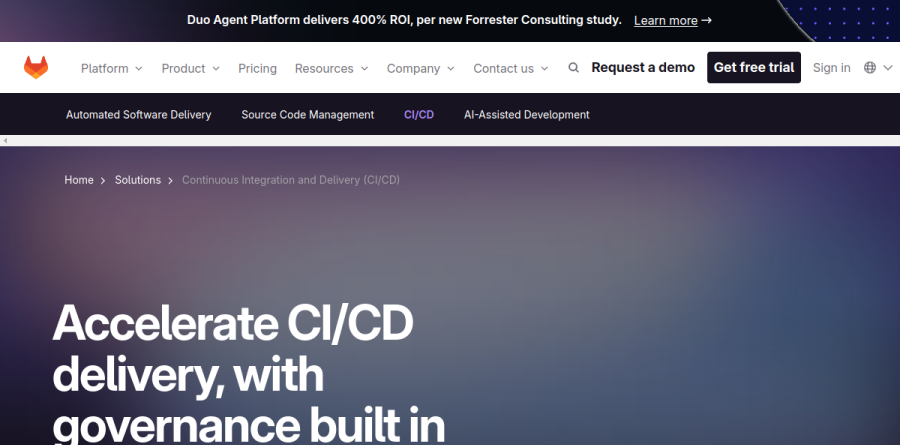900x445 pixels.
Task: Click the chevron after Solutions breadcrumb
Action: tap(170, 181)
